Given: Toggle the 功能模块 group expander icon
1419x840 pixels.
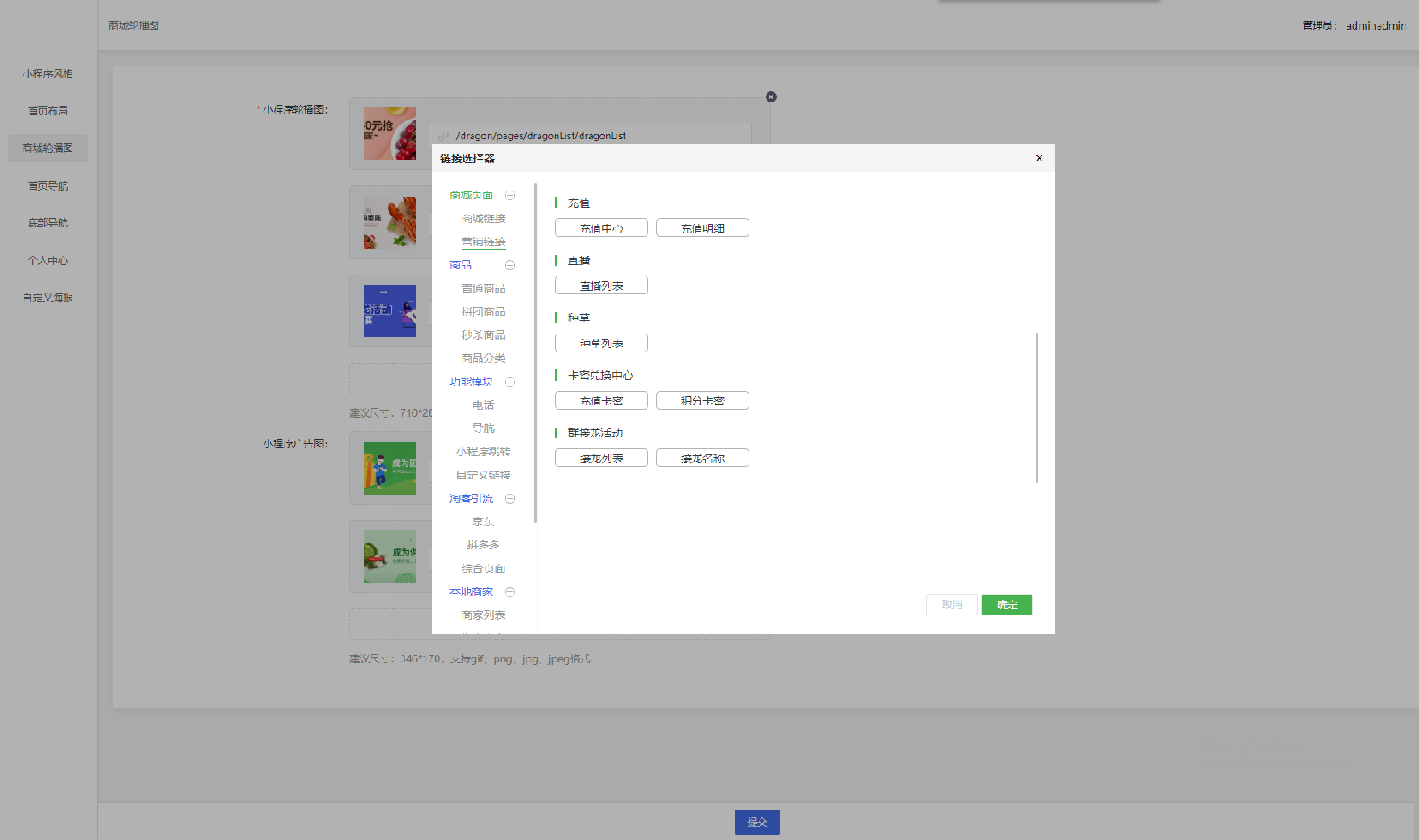Looking at the screenshot, I should 510,382.
